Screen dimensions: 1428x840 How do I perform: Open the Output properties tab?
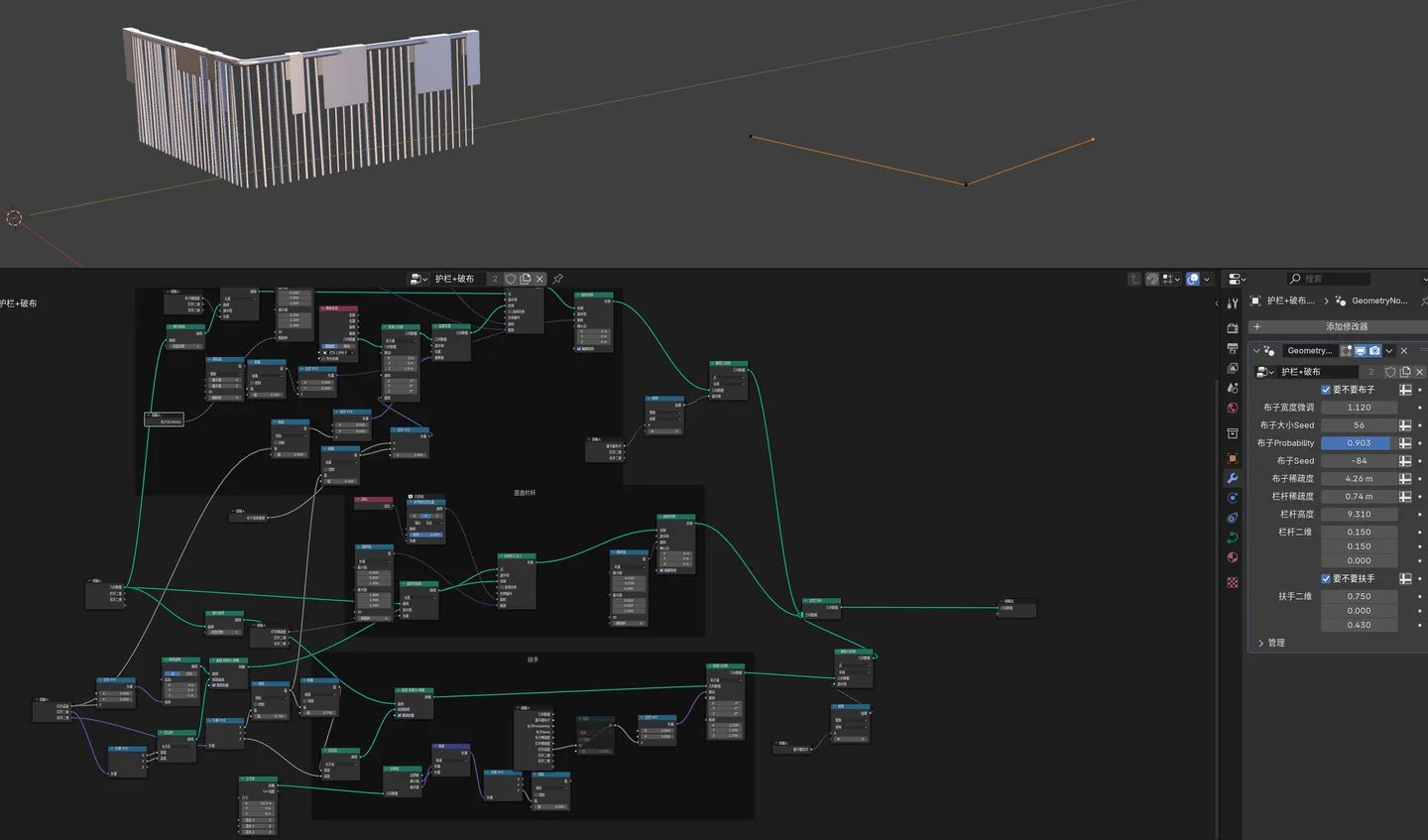(x=1233, y=348)
